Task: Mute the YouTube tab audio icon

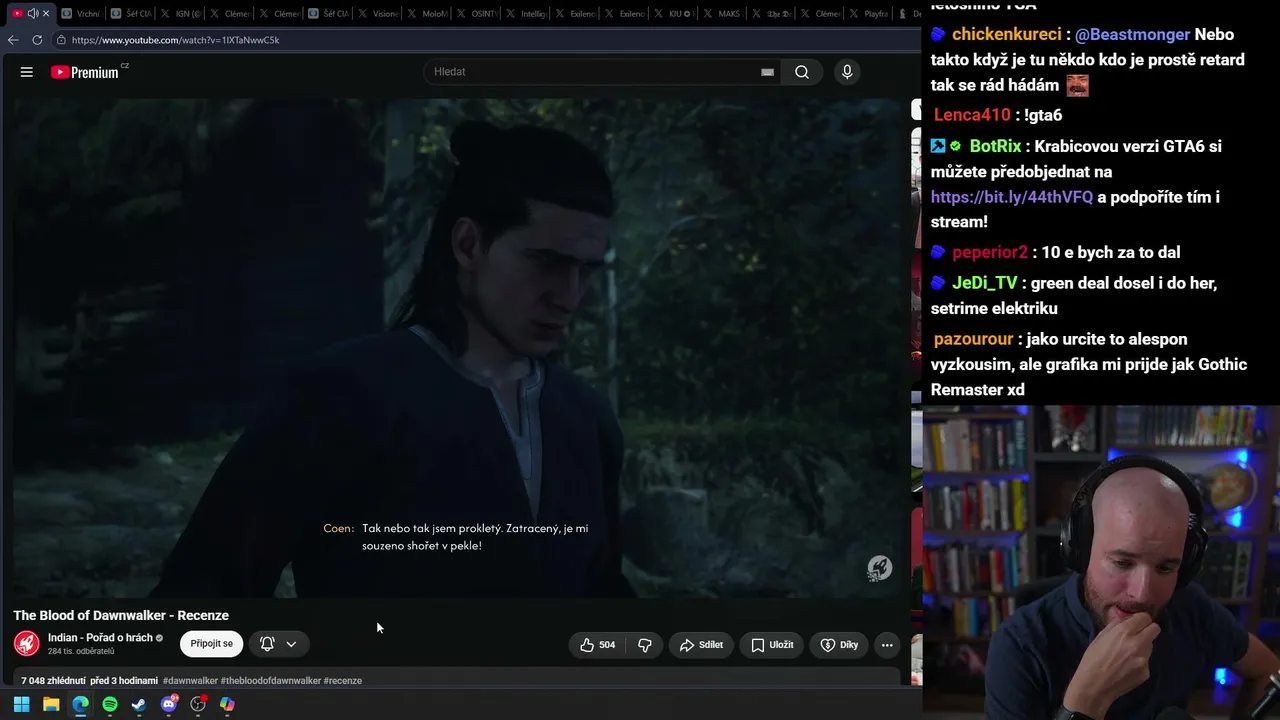Action: (32, 13)
